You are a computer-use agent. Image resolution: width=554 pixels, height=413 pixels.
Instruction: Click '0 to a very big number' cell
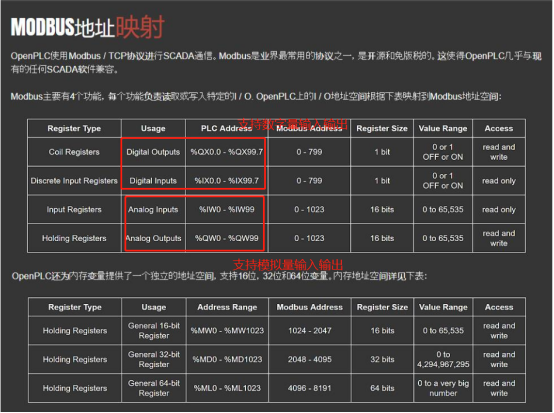pyautogui.click(x=443, y=388)
